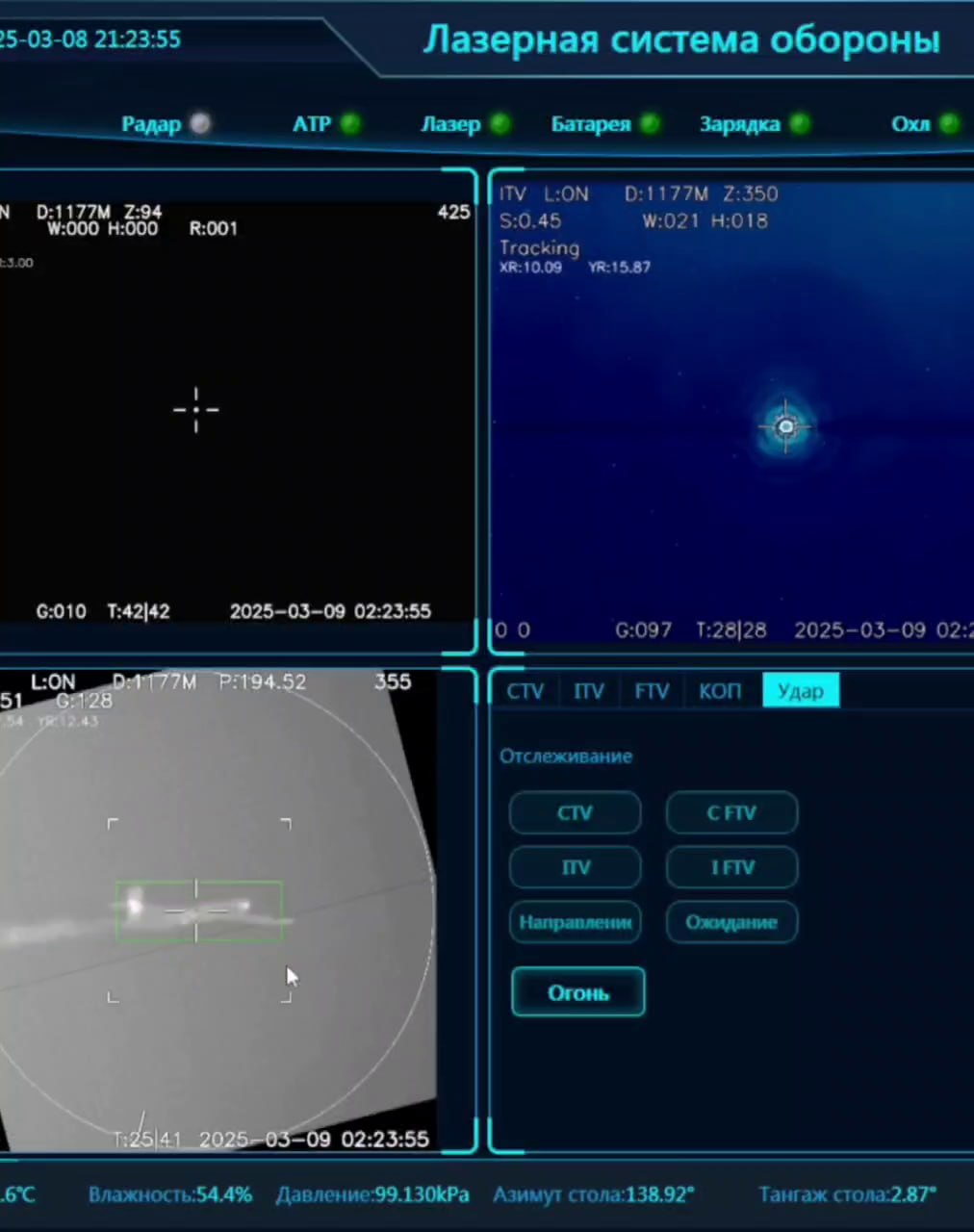Click the Охл cooling status light

[949, 124]
